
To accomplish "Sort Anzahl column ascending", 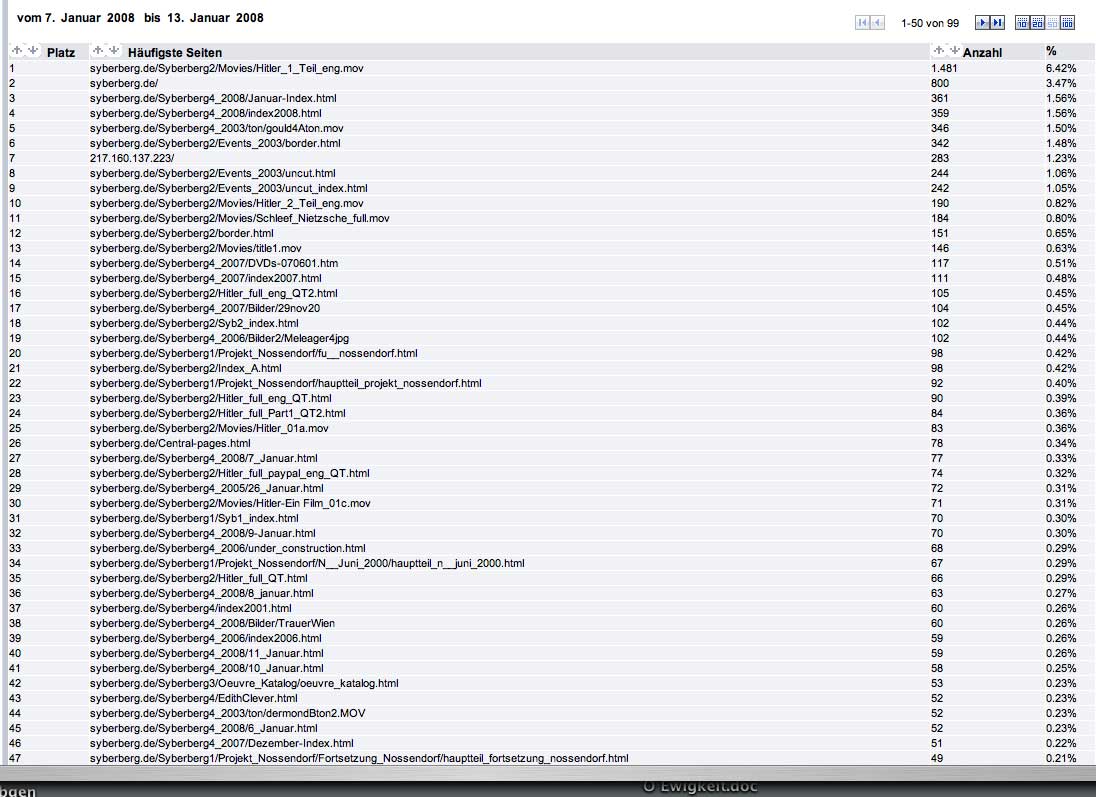I will coord(938,51).
